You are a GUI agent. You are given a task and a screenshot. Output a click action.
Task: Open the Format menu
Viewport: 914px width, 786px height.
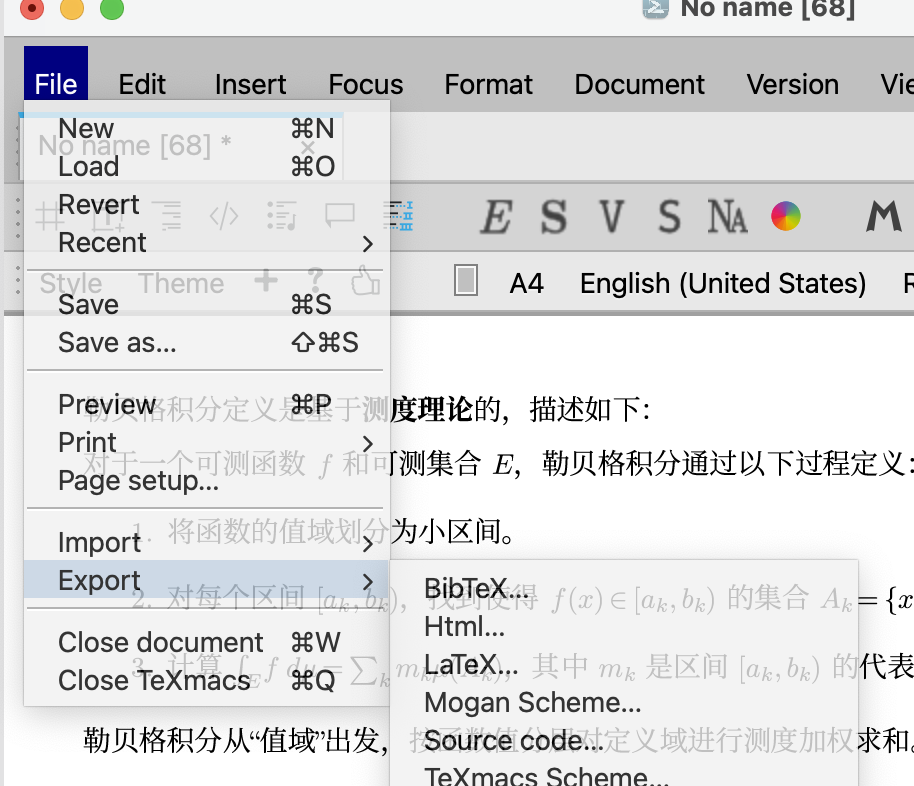tap(488, 85)
